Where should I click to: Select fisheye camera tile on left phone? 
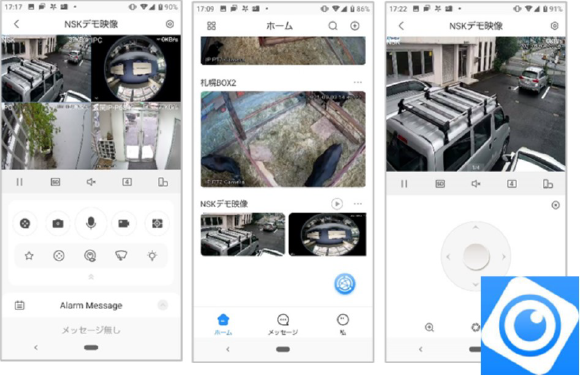pyautogui.click(x=136, y=69)
